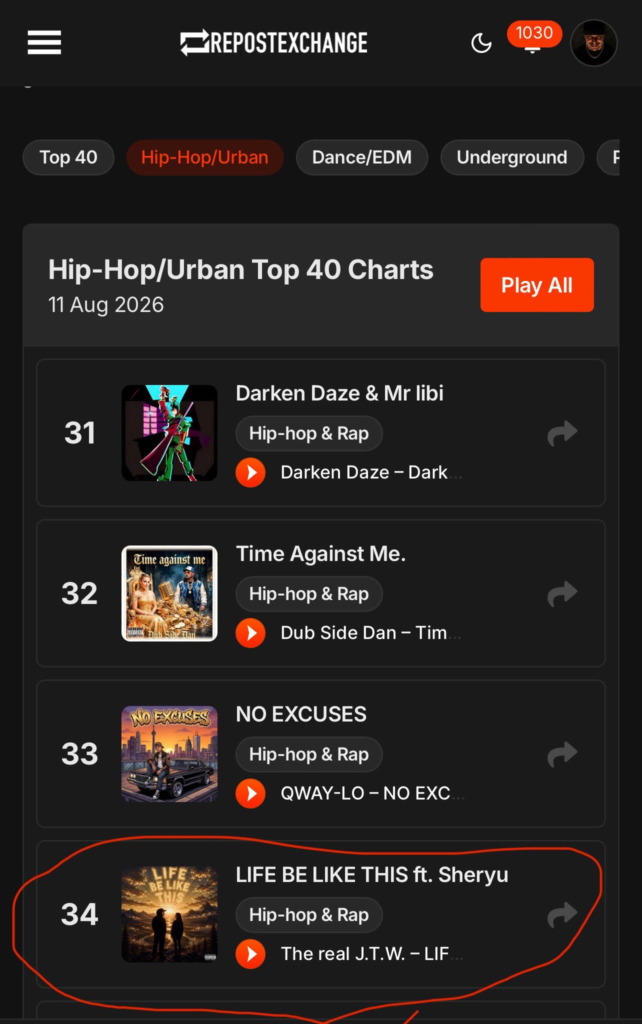Toggle dark mode with the moon icon
This screenshot has height=1024, width=642.
pyautogui.click(x=481, y=44)
